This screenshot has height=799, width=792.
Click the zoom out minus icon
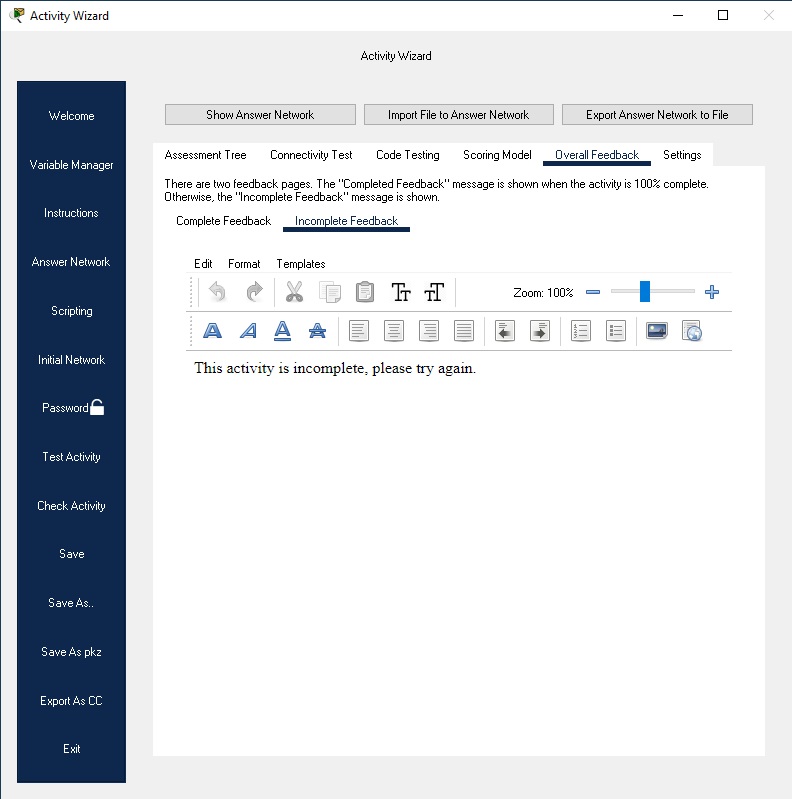[593, 292]
